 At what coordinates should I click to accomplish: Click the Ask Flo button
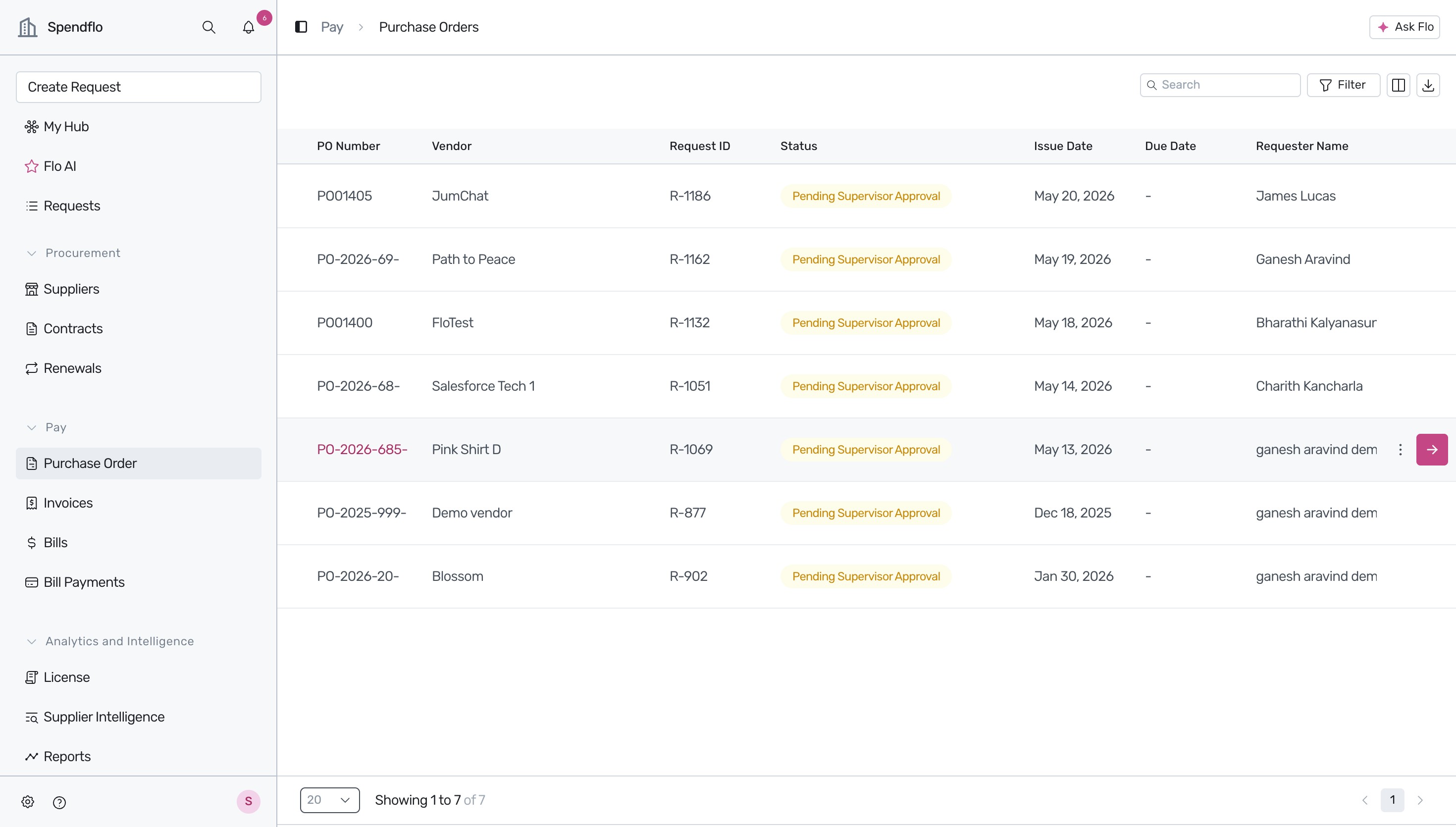[1404, 27]
